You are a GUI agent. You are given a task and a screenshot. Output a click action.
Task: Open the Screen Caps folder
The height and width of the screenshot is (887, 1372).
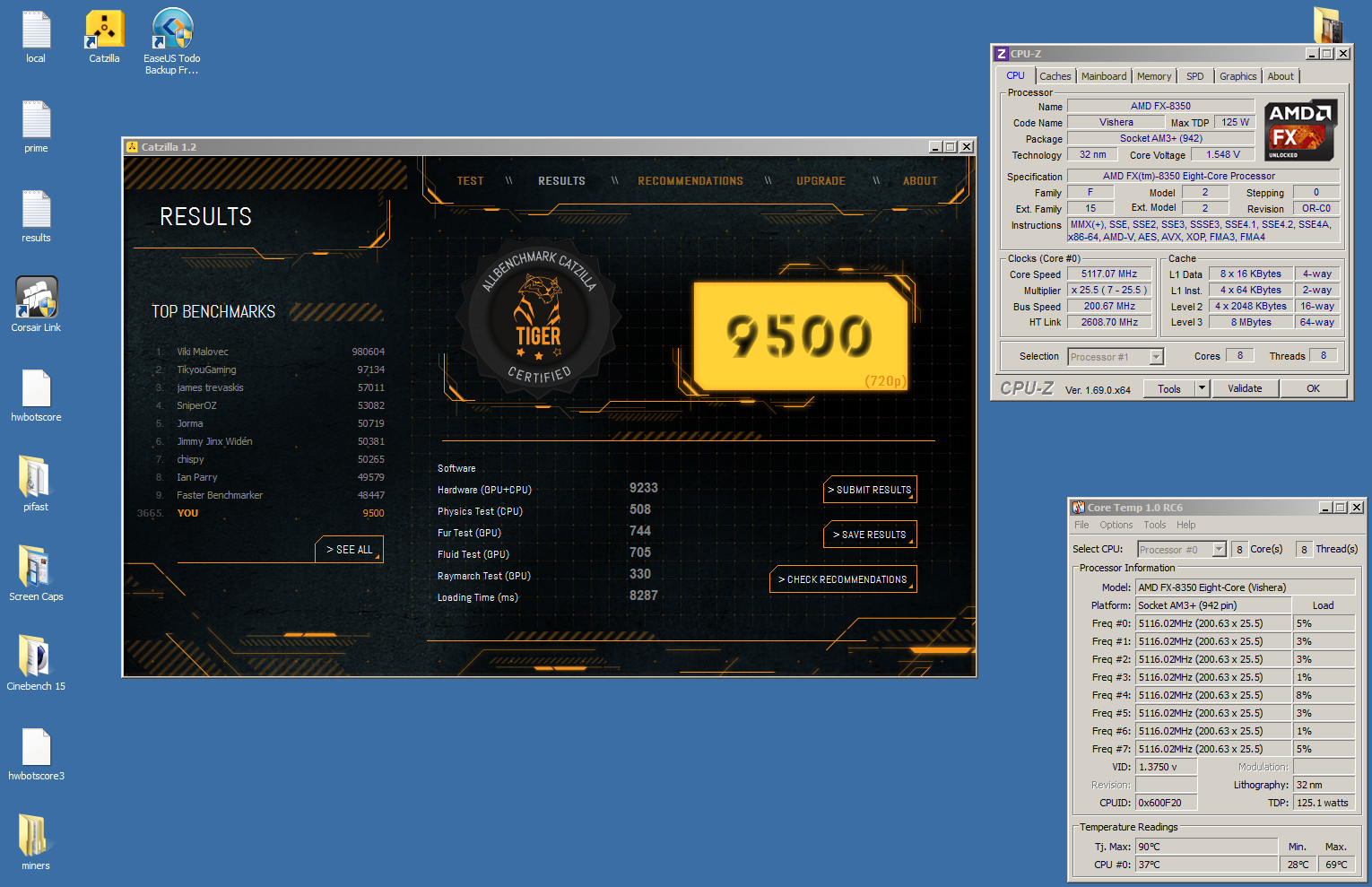click(36, 574)
